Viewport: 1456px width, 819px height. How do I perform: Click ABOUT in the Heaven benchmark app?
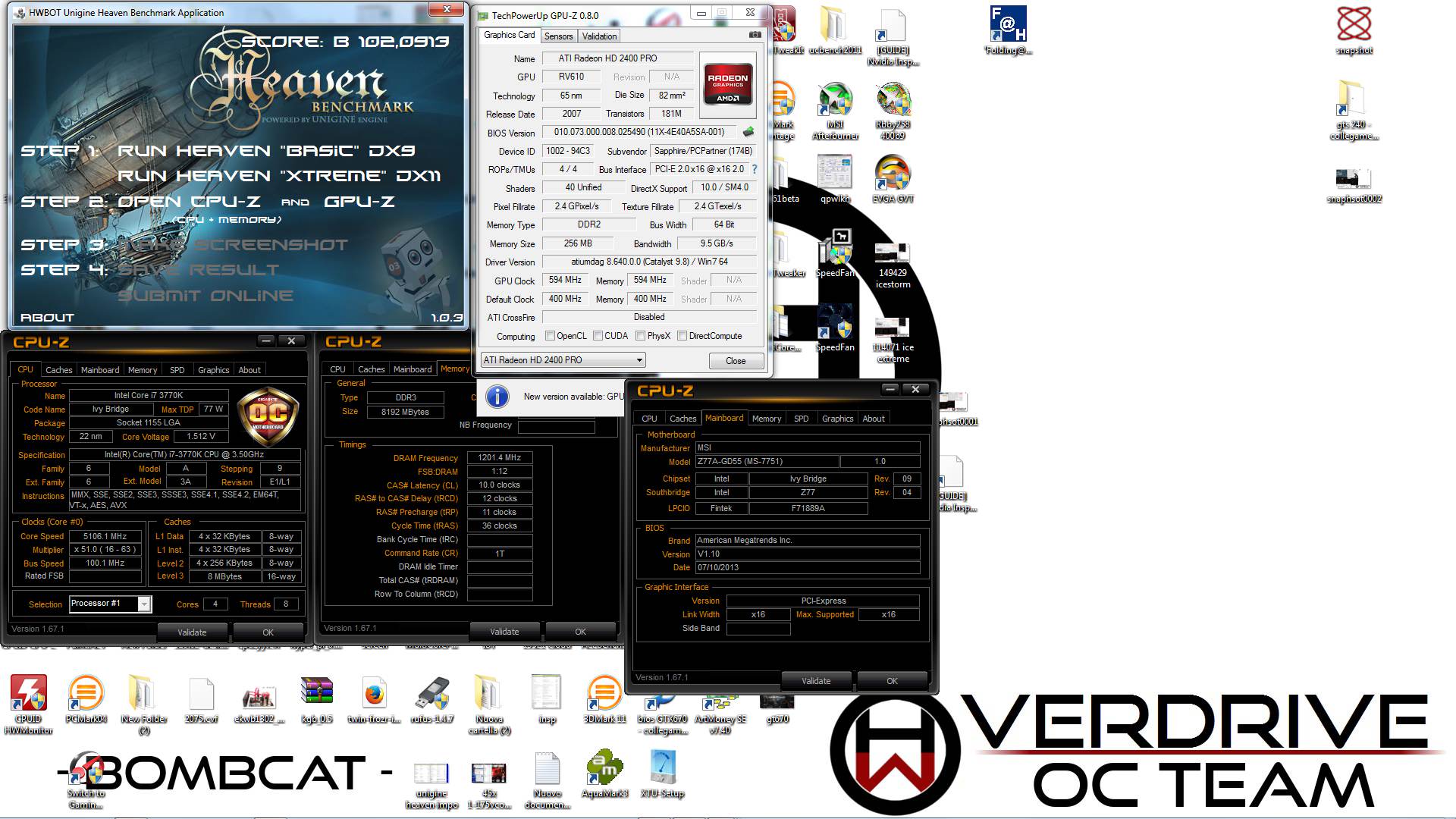(47, 318)
